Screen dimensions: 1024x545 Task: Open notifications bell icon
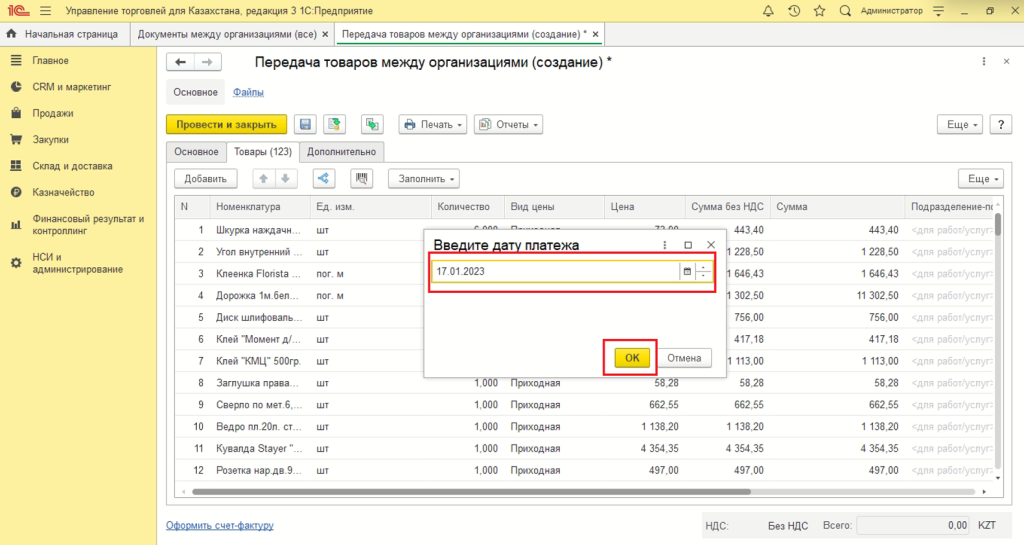pyautogui.click(x=769, y=11)
